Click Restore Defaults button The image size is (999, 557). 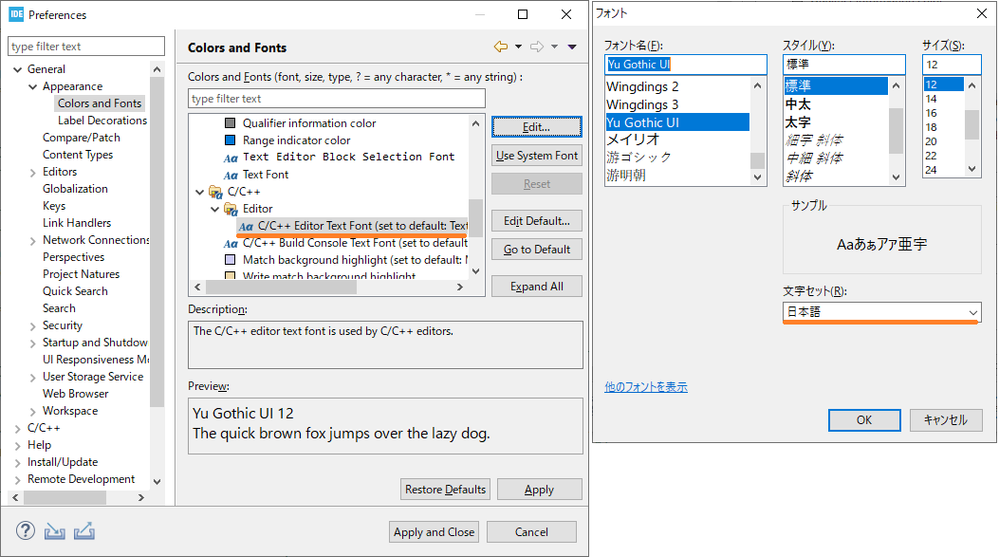coord(445,489)
